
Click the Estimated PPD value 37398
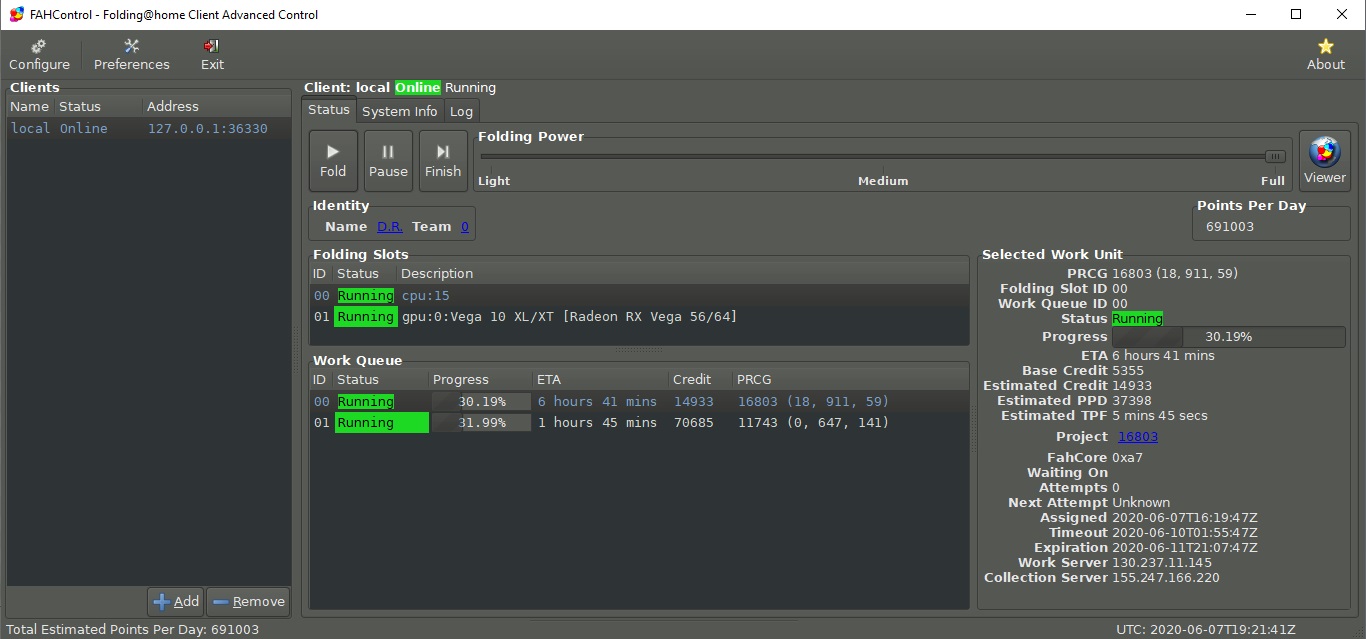1132,401
